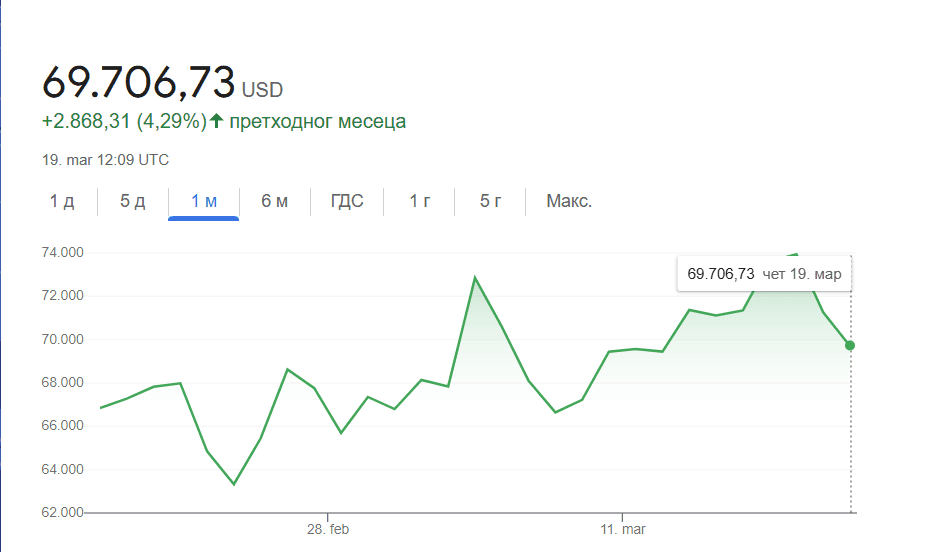Click the green endpoint dot on chart
This screenshot has height=552, width=927.
tap(850, 345)
